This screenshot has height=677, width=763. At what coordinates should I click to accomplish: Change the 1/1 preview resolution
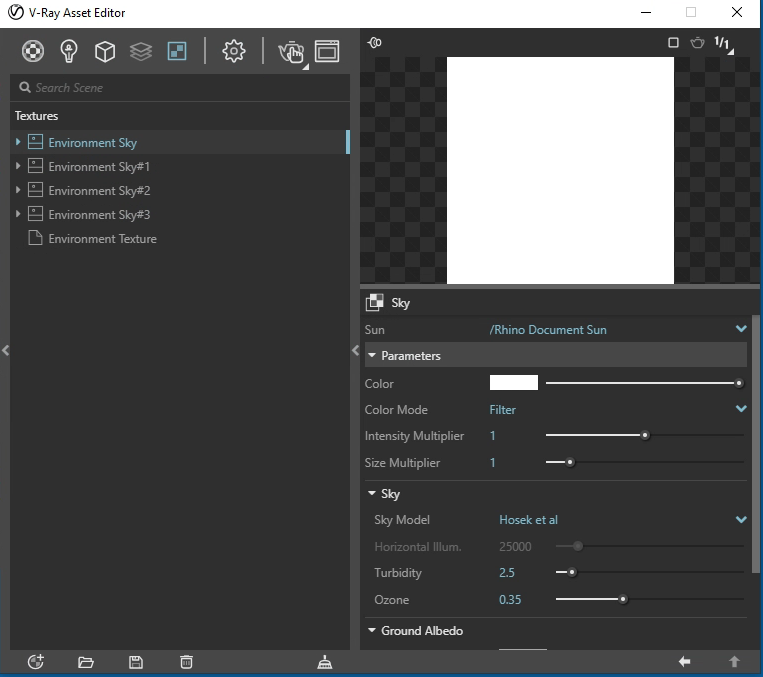(724, 44)
